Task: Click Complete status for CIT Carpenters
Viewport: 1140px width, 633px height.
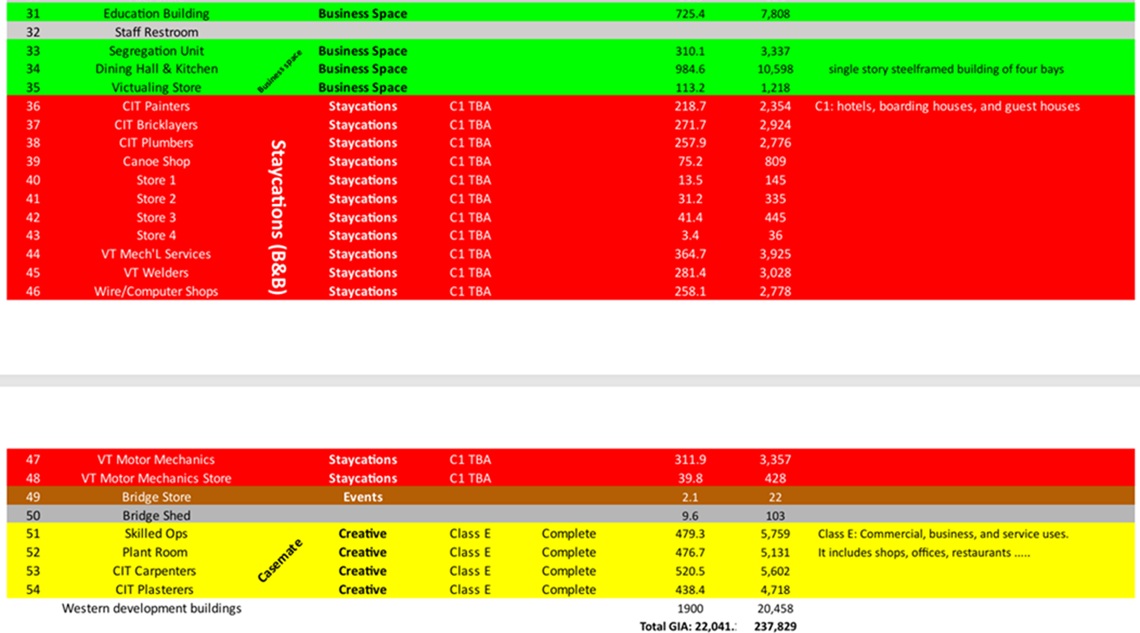Action: 568,571
